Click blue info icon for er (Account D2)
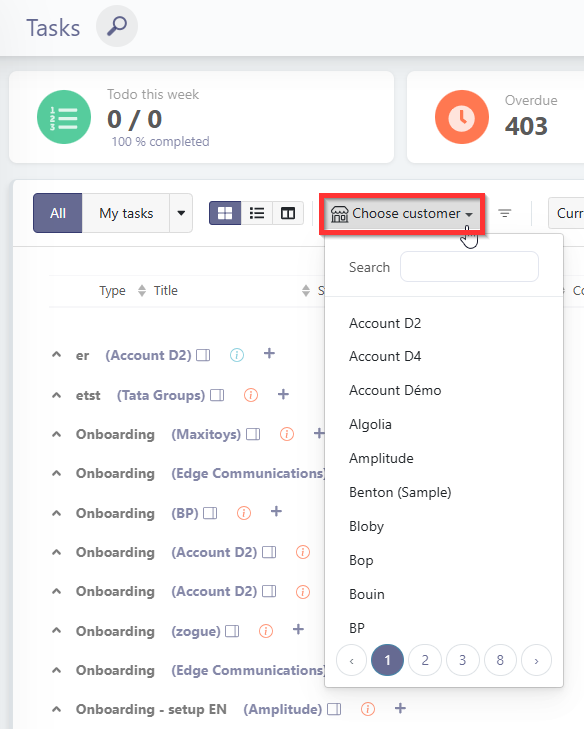 (x=237, y=355)
